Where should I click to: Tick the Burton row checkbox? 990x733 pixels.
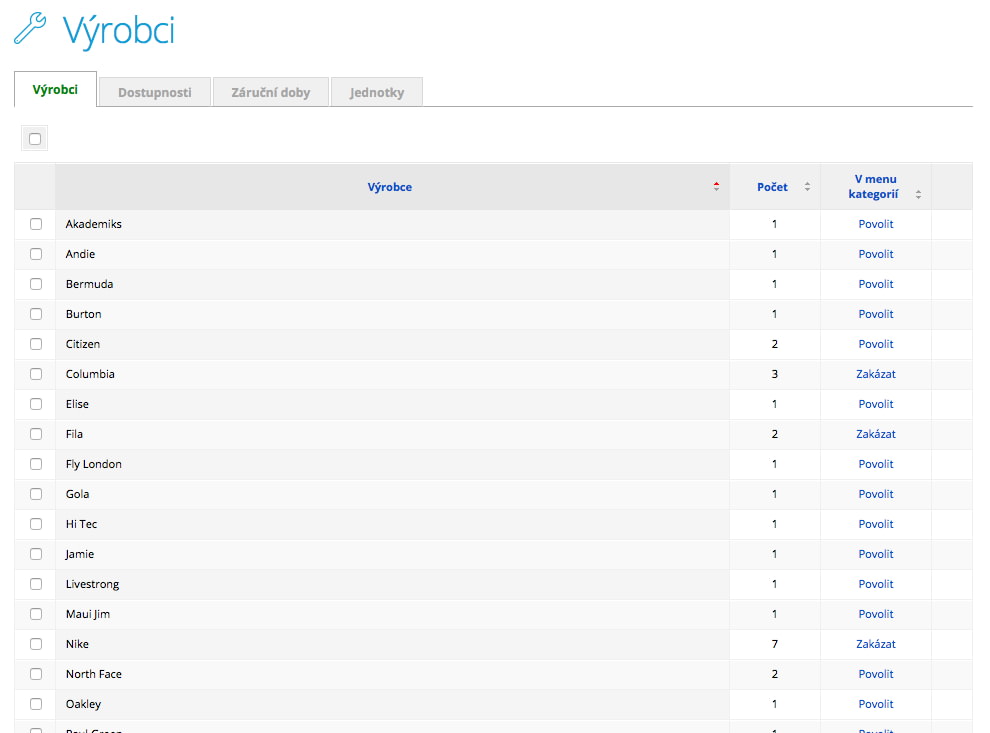click(x=36, y=314)
